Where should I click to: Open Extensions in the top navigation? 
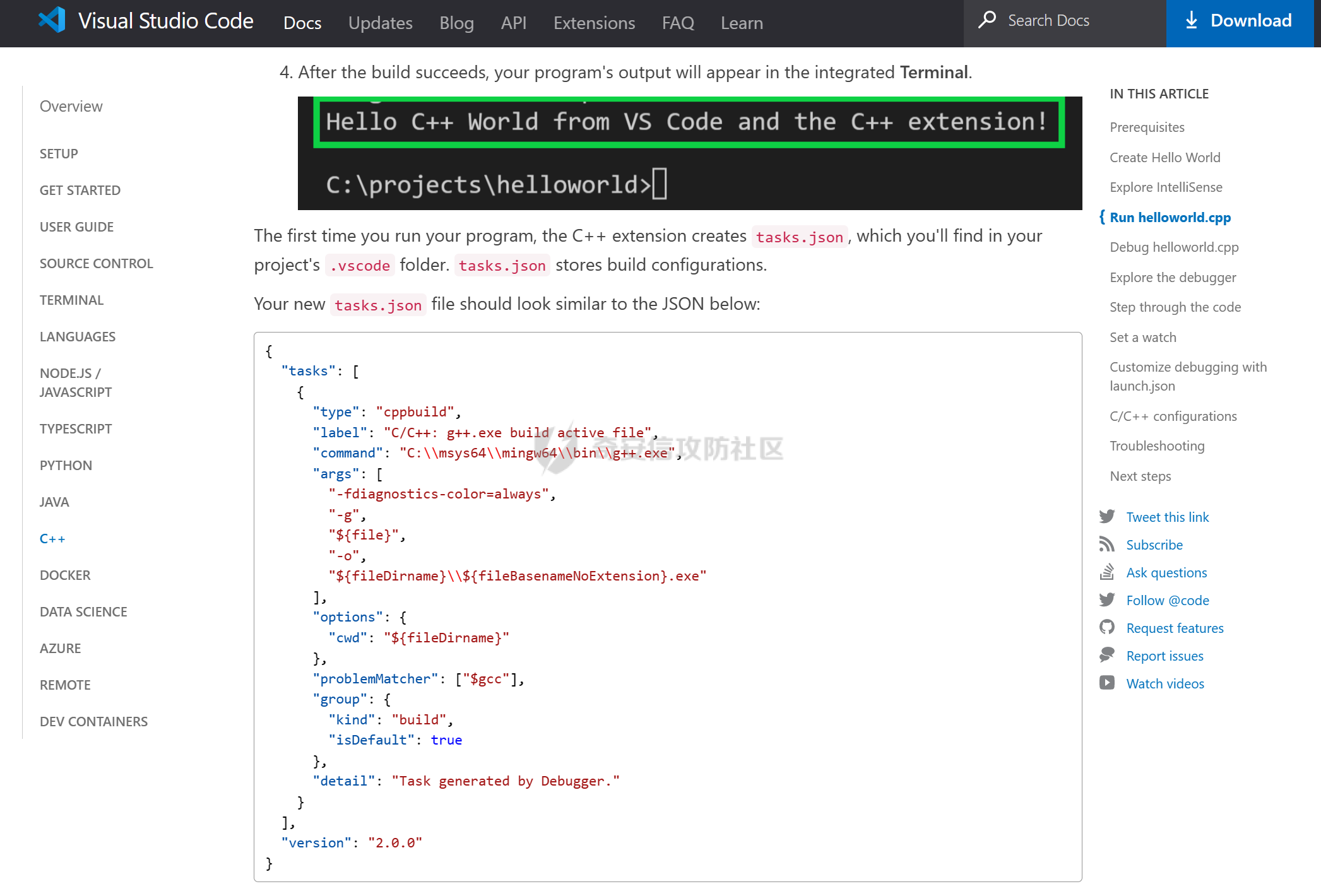coord(595,23)
